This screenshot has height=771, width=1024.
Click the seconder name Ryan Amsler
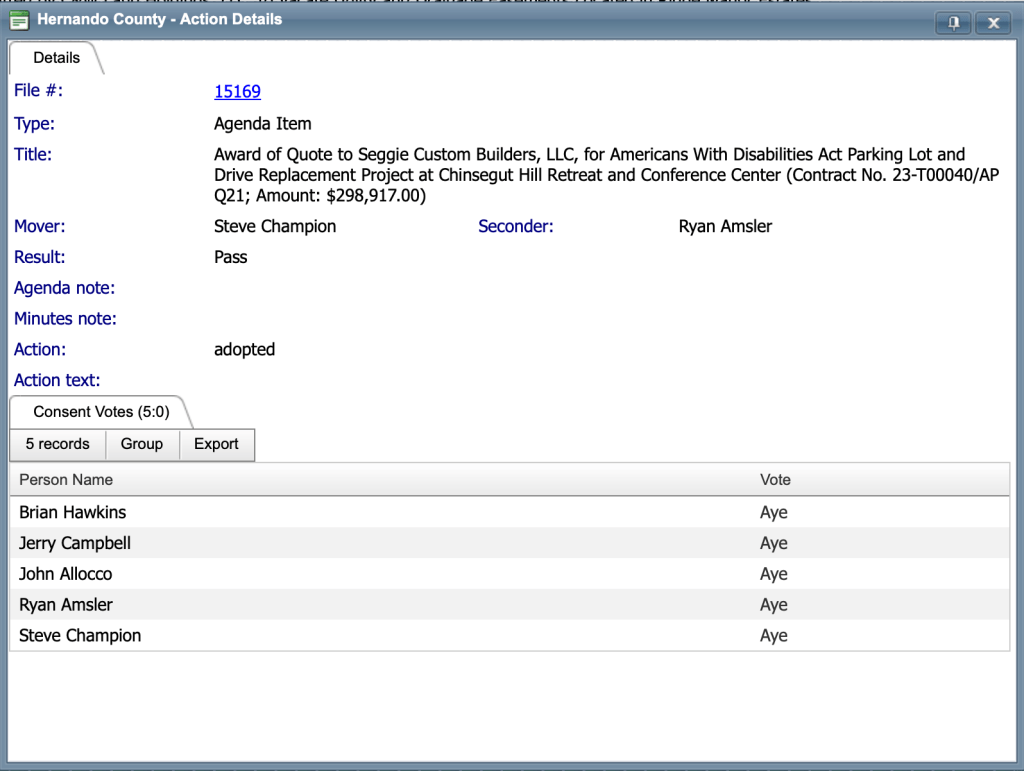725,226
